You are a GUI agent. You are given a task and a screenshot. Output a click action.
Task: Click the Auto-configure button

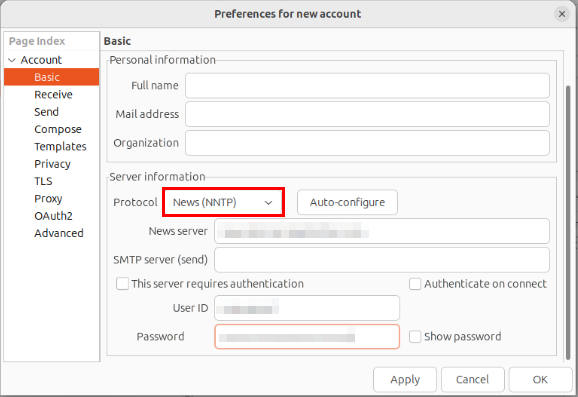pyautogui.click(x=347, y=202)
